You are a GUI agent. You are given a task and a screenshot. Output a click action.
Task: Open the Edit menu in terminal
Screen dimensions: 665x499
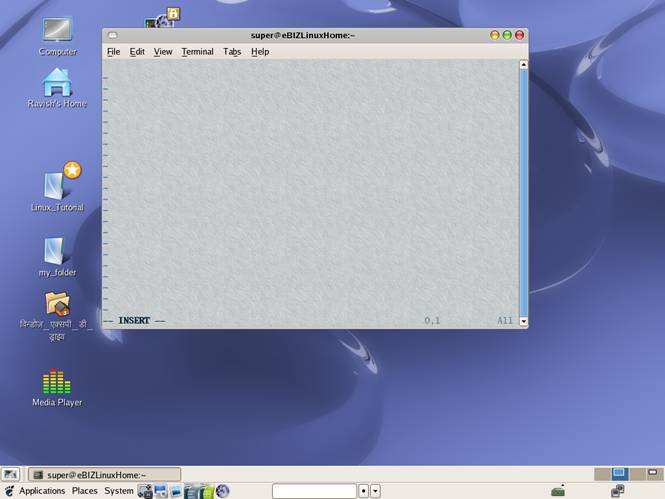coord(137,52)
